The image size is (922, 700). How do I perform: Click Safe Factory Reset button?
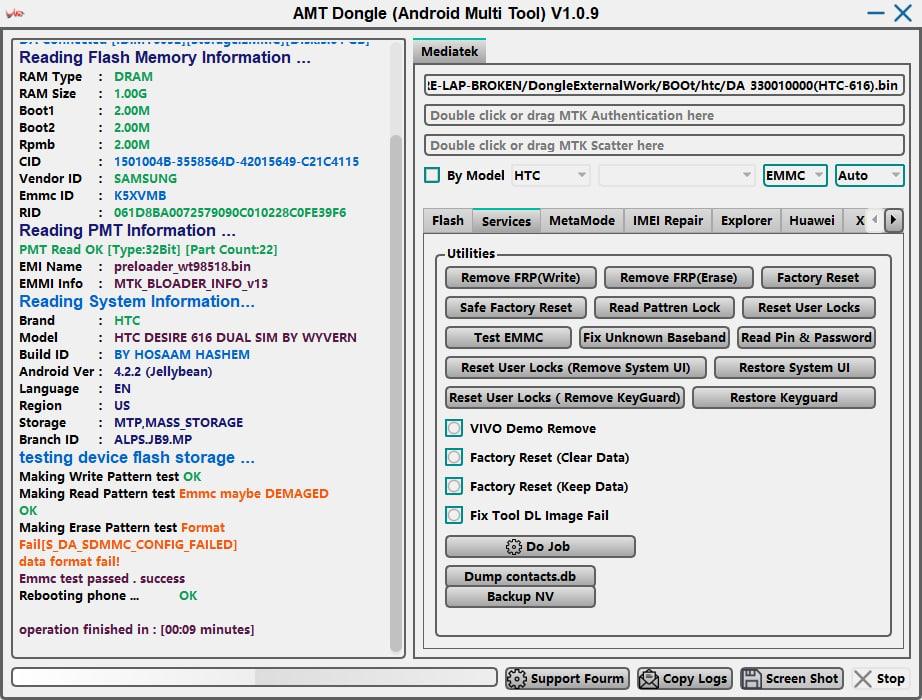[x=516, y=308]
